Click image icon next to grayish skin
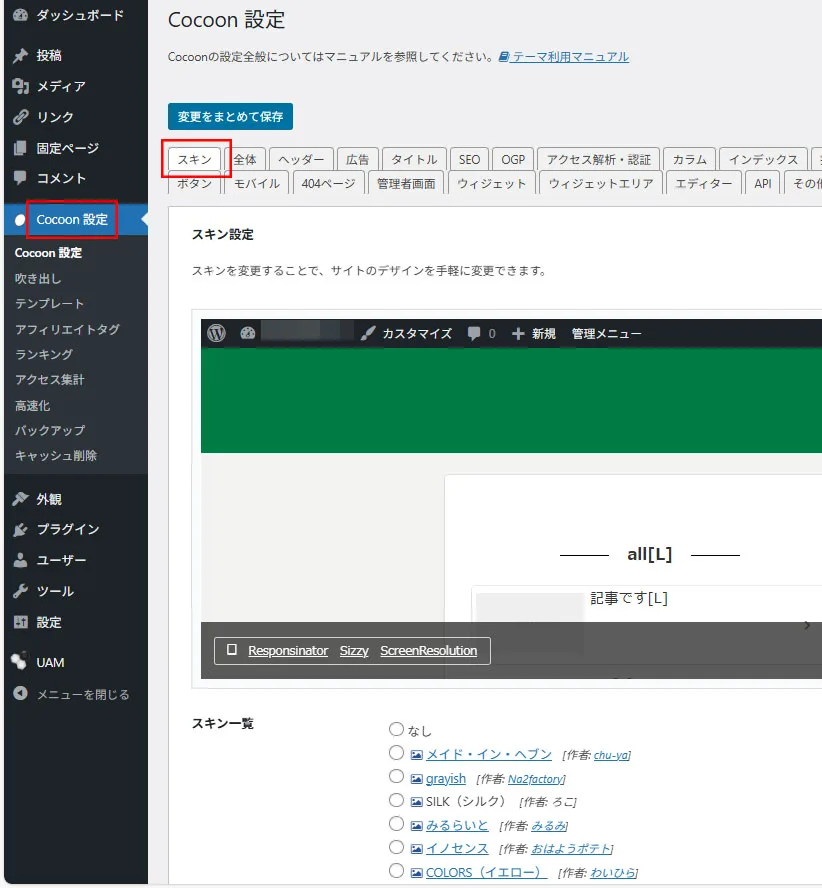This screenshot has width=822, height=888. [x=417, y=778]
